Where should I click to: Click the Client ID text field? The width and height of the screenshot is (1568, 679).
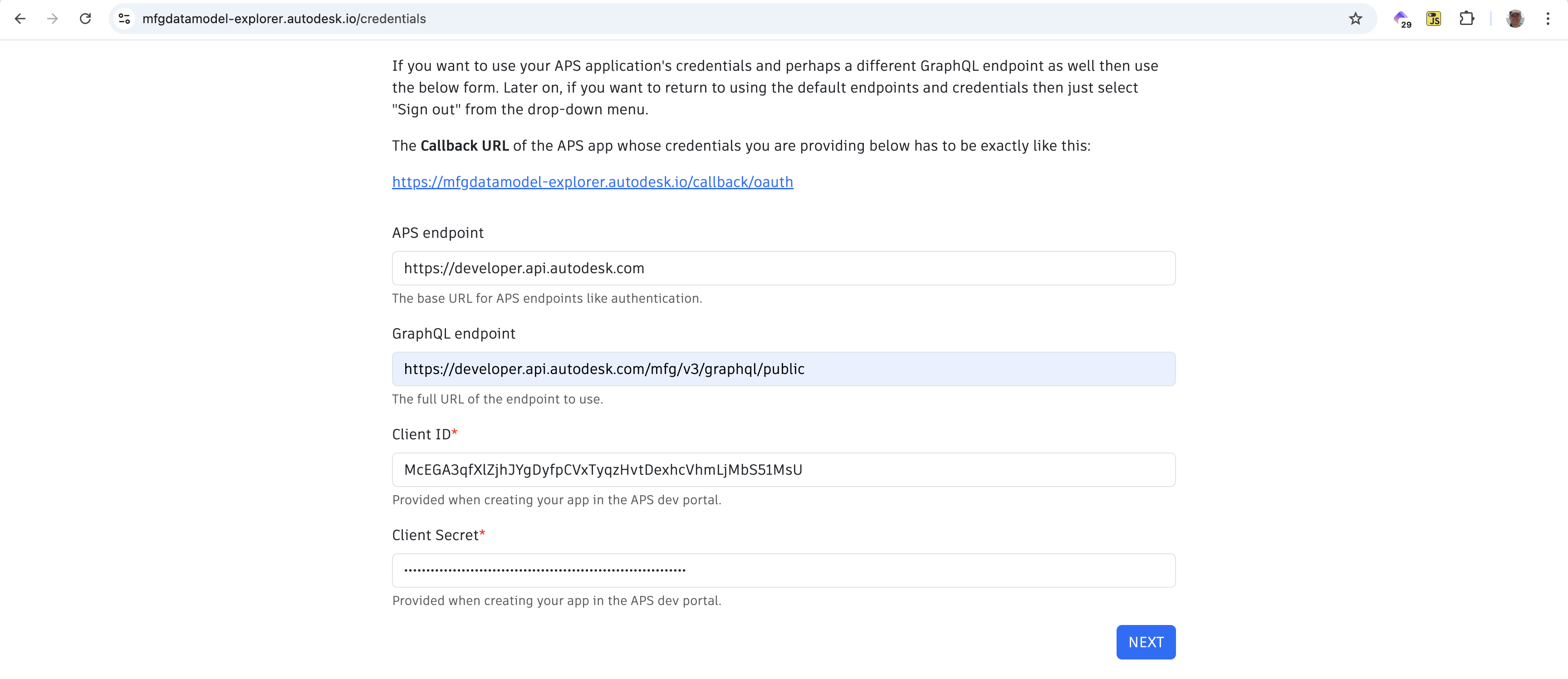(783, 469)
